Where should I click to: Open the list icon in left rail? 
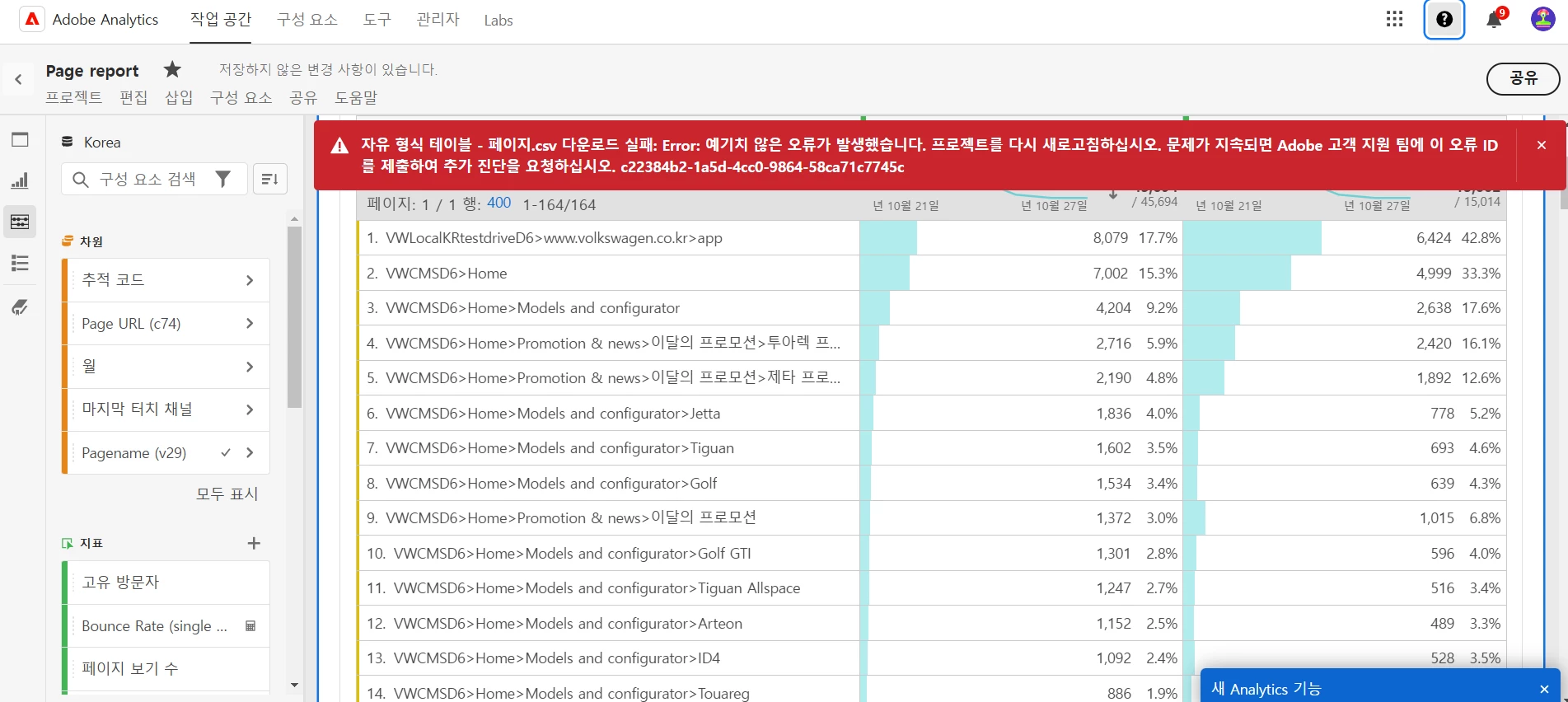coord(20,263)
